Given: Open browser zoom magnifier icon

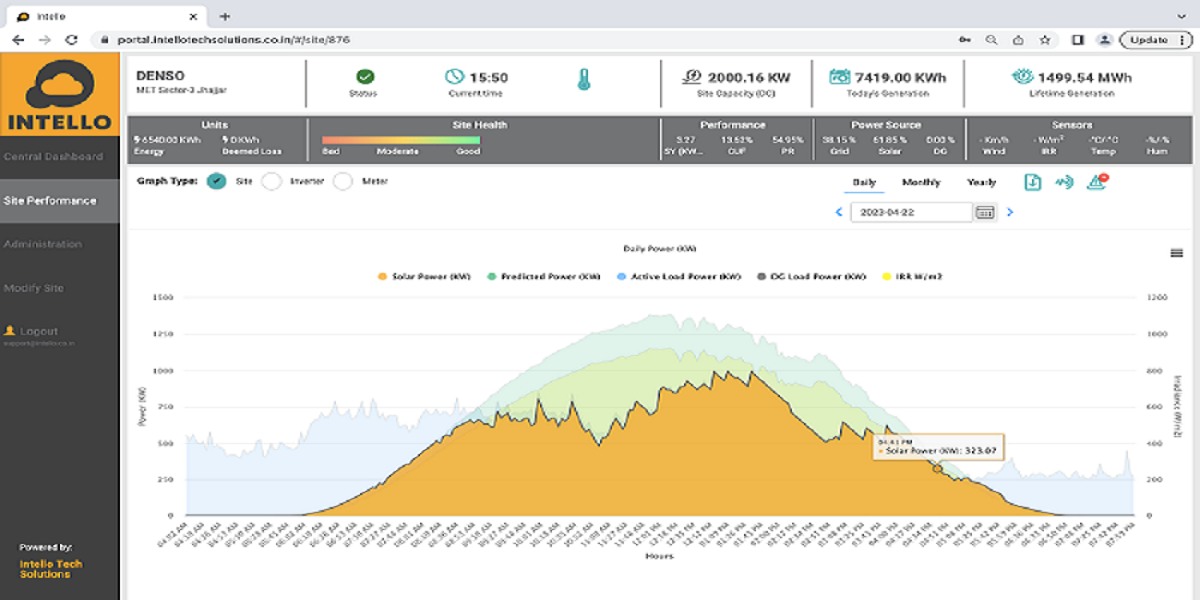Looking at the screenshot, I should tap(991, 40).
